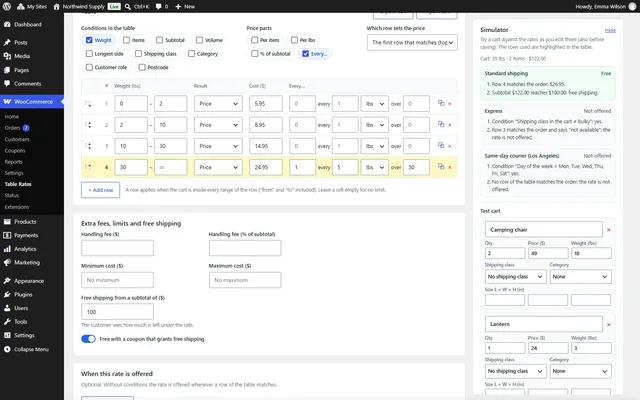
Task: Click the row 4 Cost field 24.95
Action: tap(266, 167)
